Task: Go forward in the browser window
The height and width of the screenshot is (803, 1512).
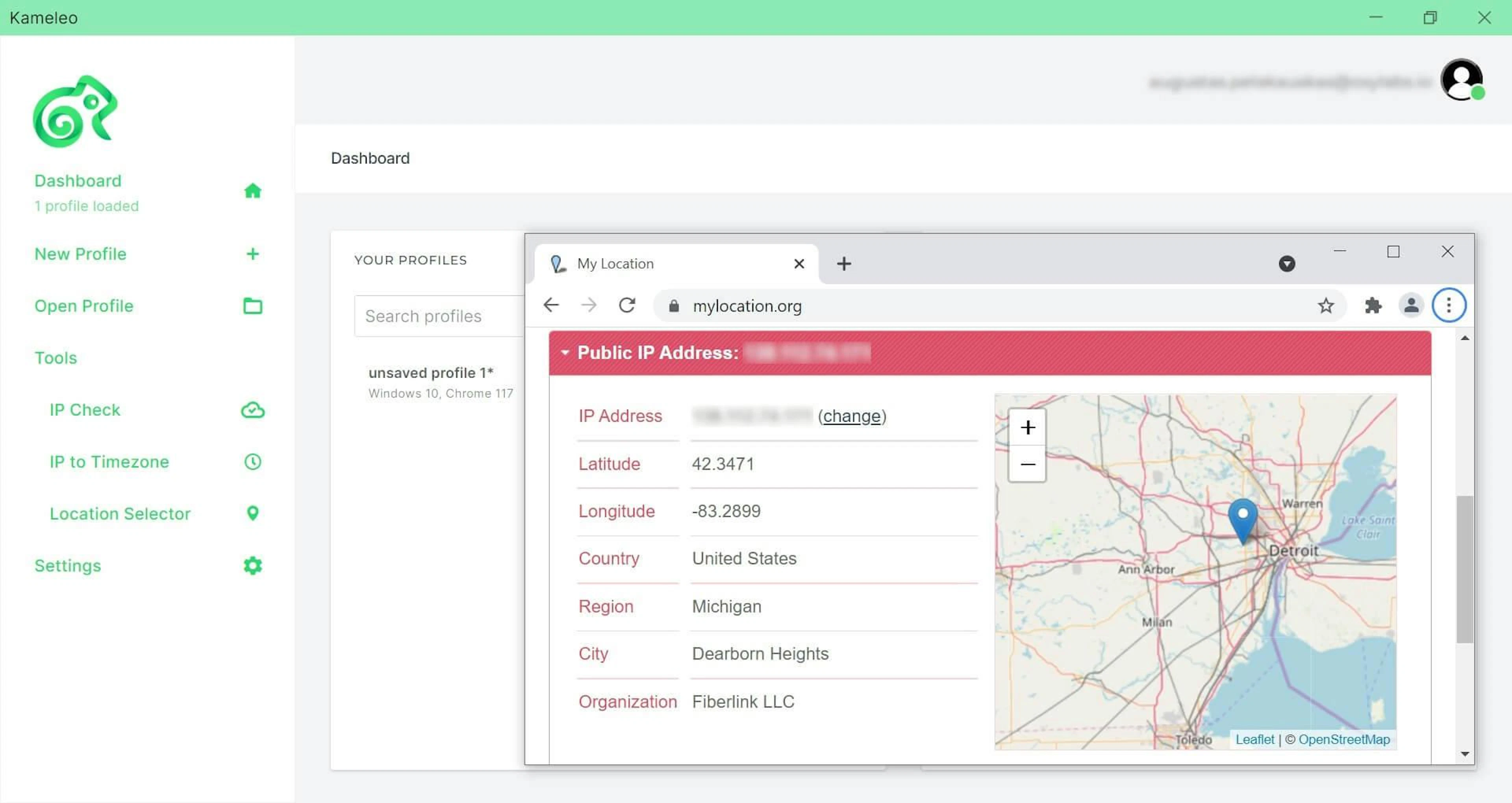Action: [589, 305]
